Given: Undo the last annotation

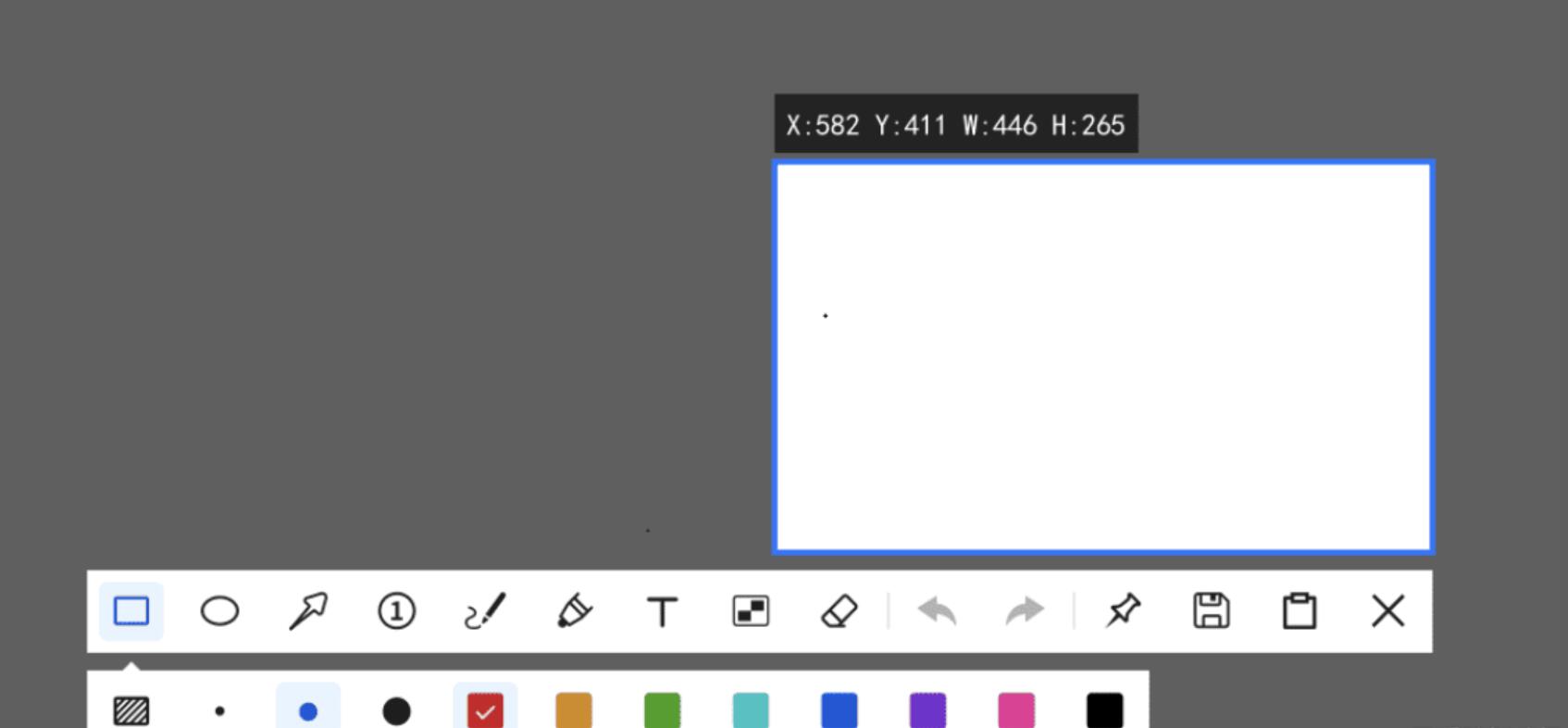Looking at the screenshot, I should [937, 611].
